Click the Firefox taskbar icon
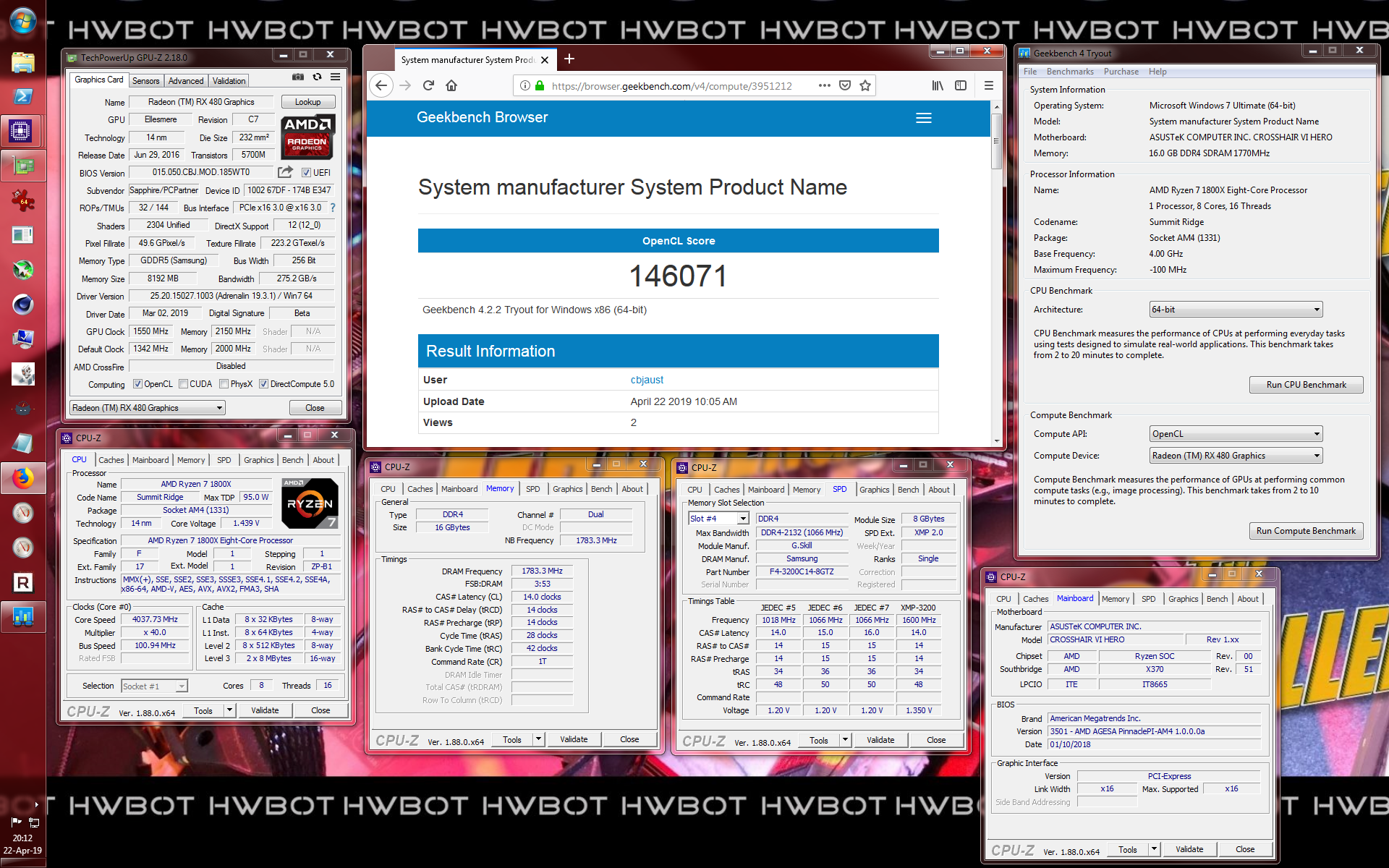The height and width of the screenshot is (868, 1389). 22,478
